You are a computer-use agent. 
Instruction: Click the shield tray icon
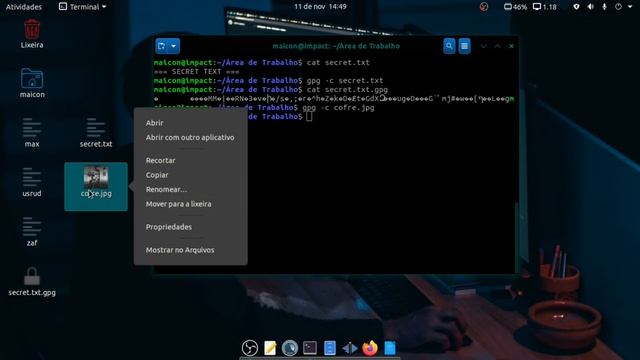pyautogui.click(x=576, y=7)
